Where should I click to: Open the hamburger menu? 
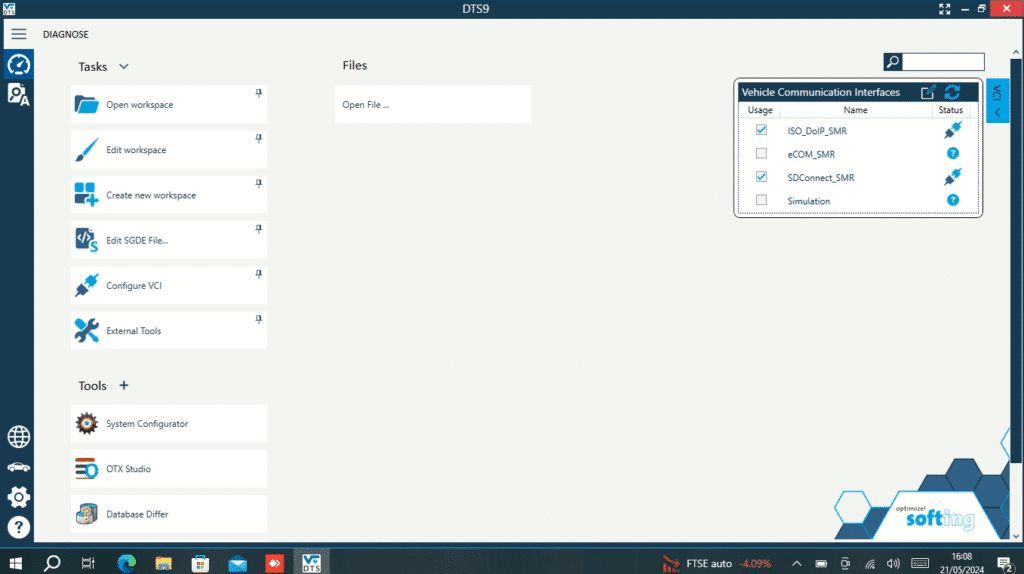pos(18,34)
